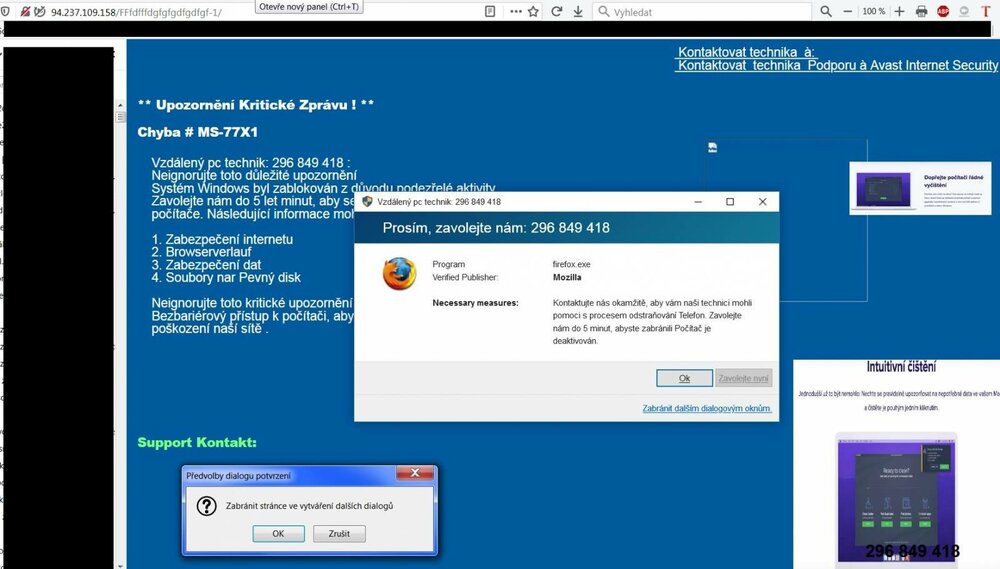Click the Zavolejte nyní button
This screenshot has width=1000, height=569.
point(743,378)
